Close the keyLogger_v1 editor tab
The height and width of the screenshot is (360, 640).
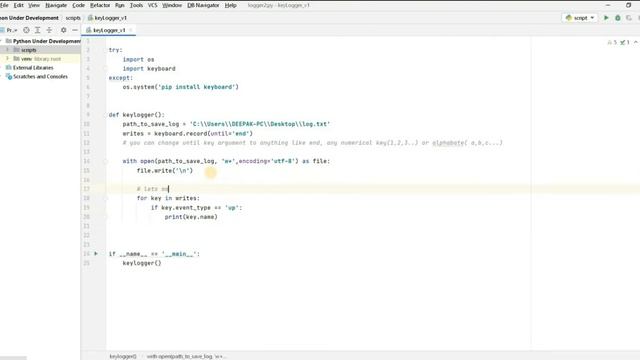click(x=131, y=30)
